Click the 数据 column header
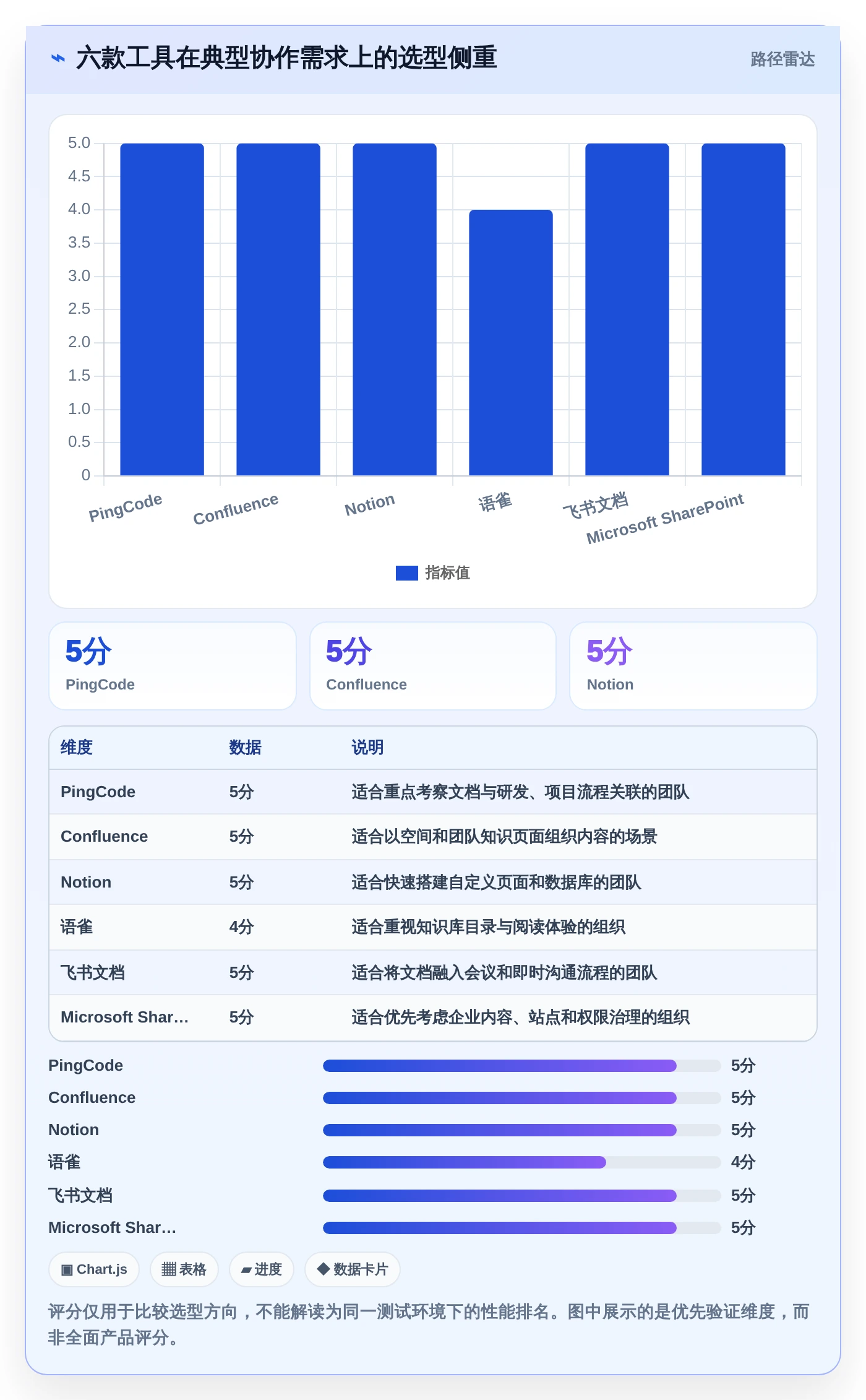 click(x=245, y=748)
